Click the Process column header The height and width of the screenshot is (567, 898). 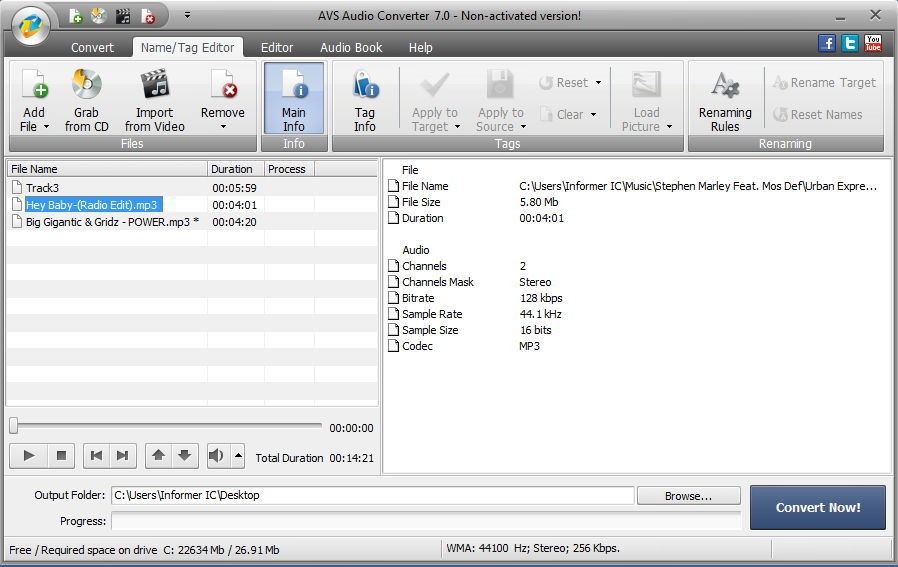(x=289, y=169)
